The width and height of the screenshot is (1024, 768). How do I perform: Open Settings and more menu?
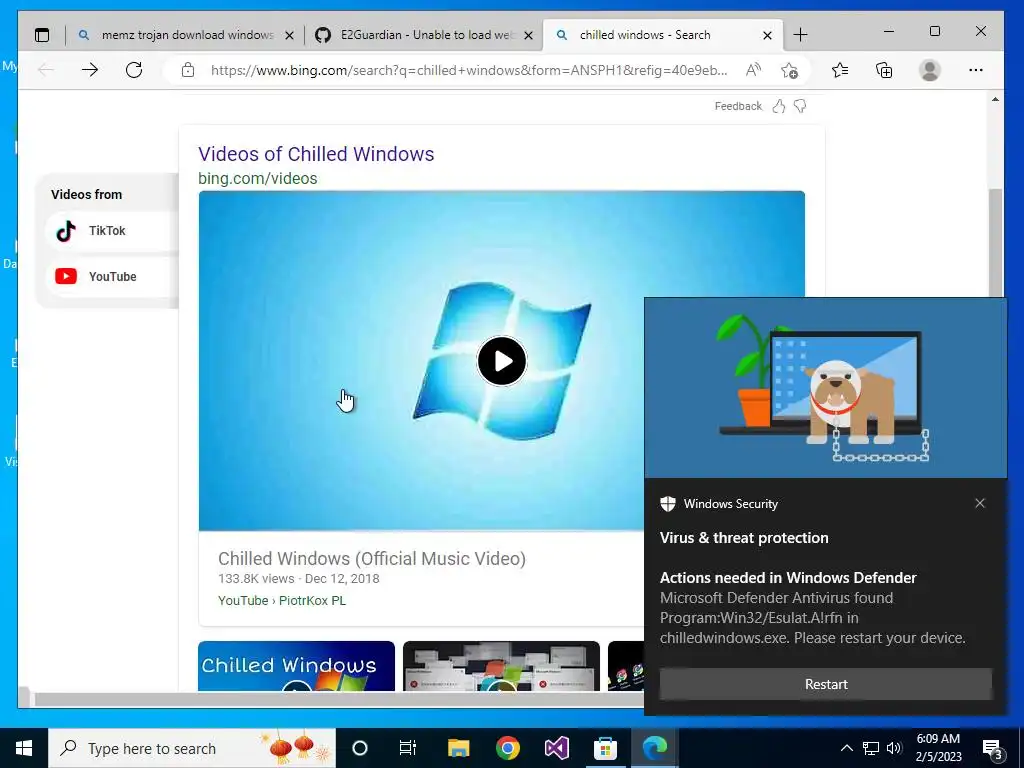(976, 70)
